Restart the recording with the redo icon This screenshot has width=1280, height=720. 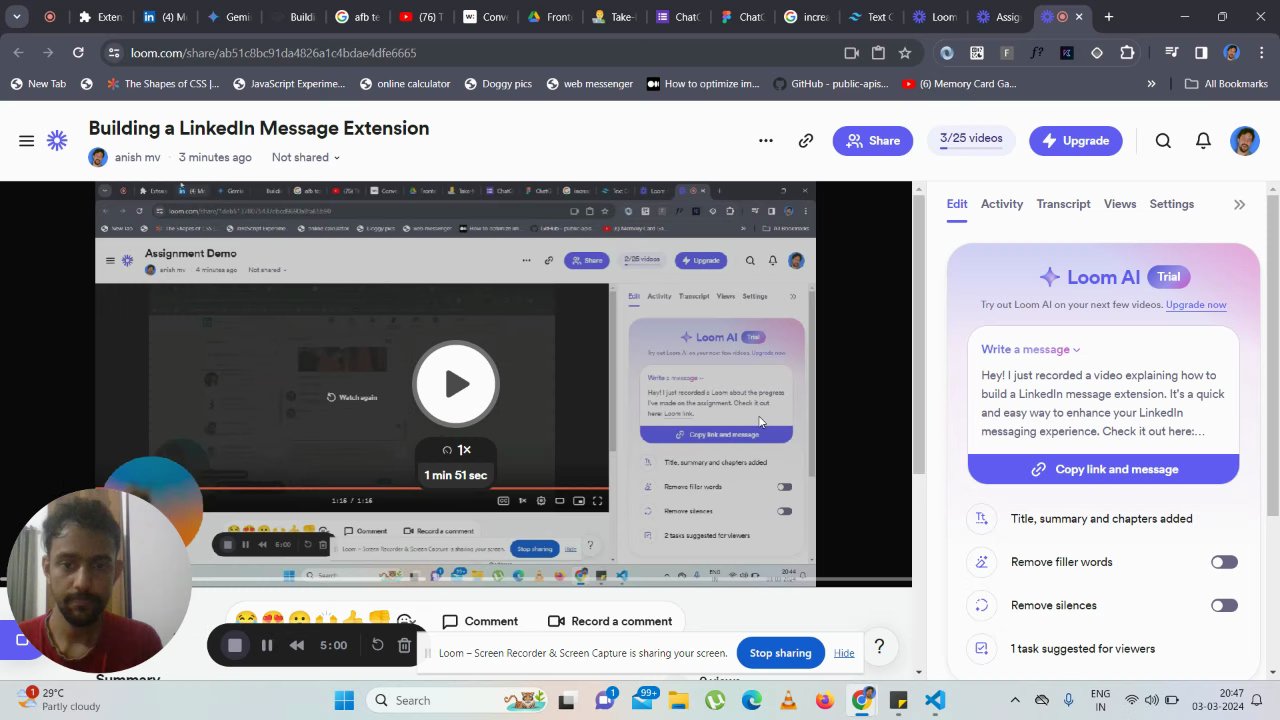(378, 645)
